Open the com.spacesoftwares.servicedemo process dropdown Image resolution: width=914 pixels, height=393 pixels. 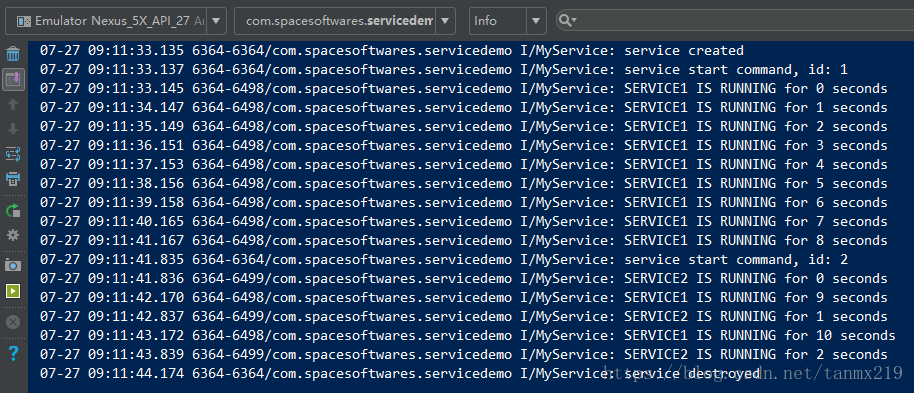pyautogui.click(x=345, y=21)
